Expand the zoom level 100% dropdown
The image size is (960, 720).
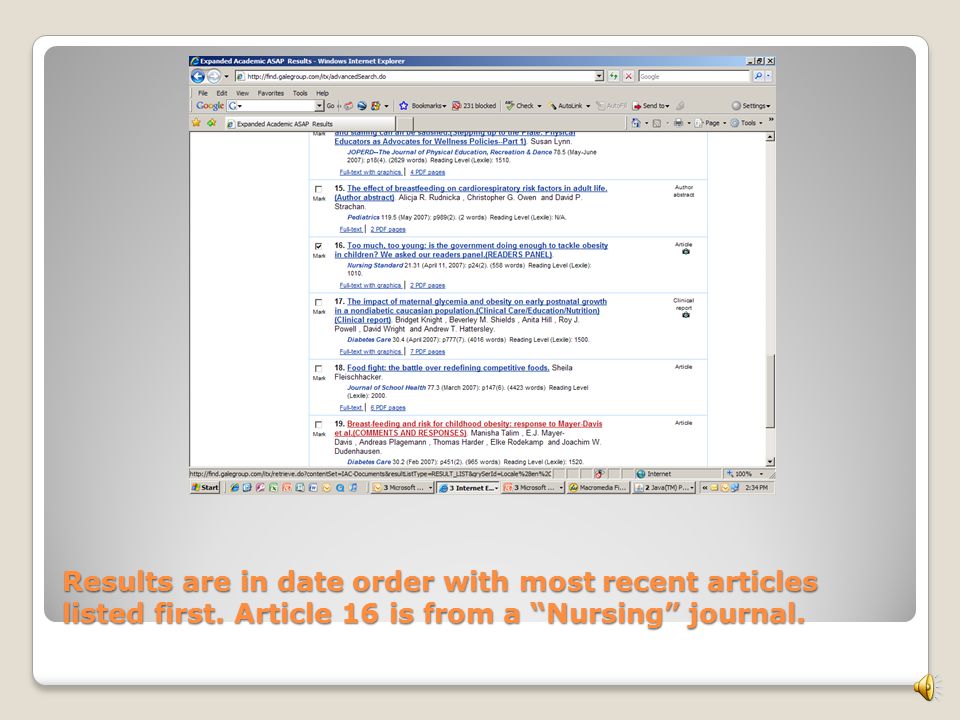coord(761,474)
